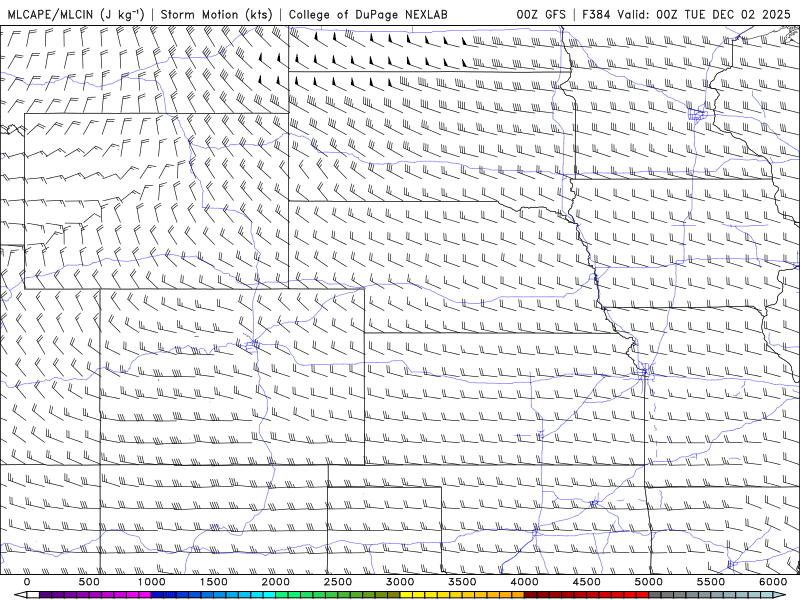The height and width of the screenshot is (600, 800).
Task: Click the 3000 colorbar tick label
Action: [x=401, y=582]
